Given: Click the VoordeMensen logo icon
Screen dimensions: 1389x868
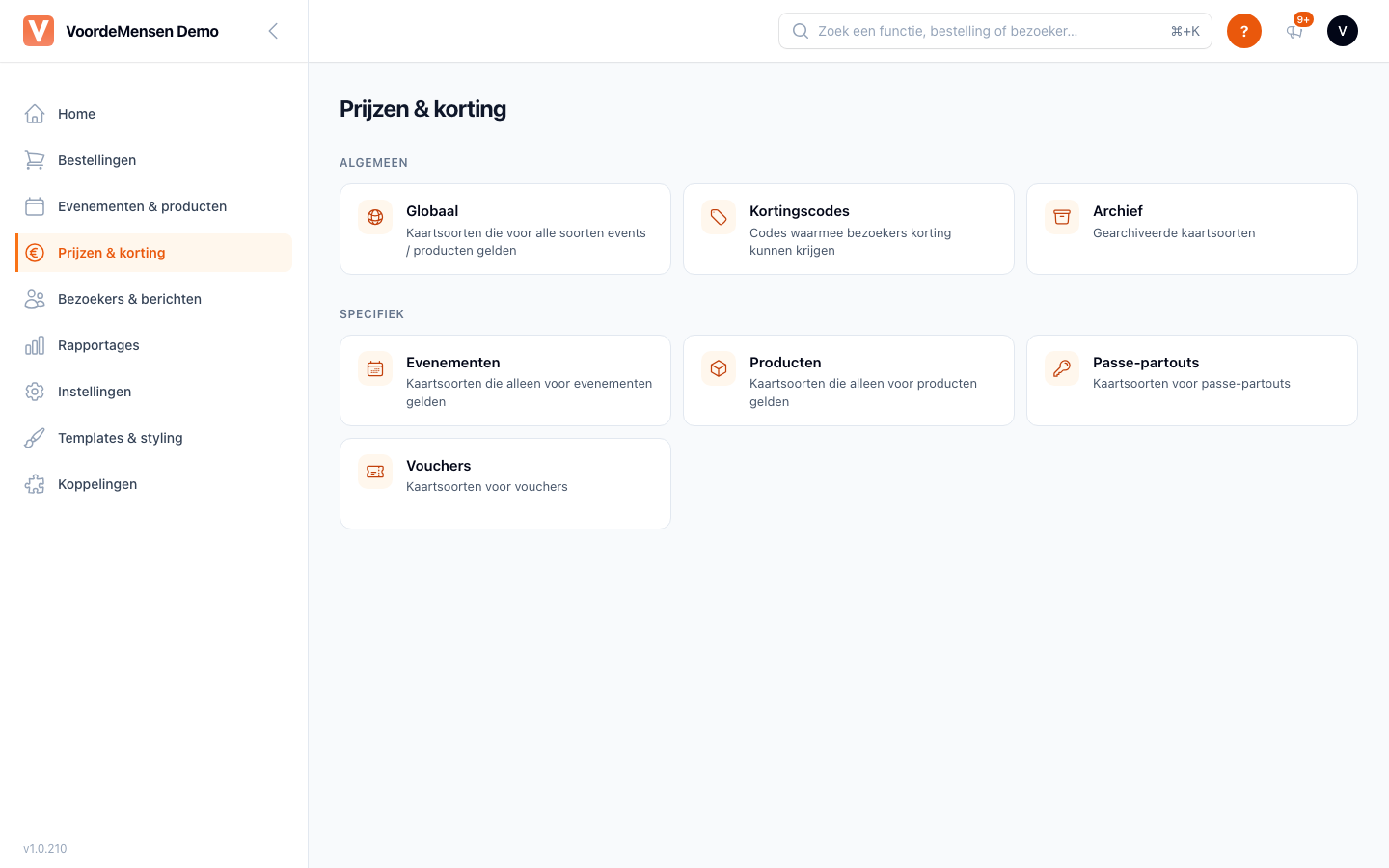Looking at the screenshot, I should tap(39, 31).
